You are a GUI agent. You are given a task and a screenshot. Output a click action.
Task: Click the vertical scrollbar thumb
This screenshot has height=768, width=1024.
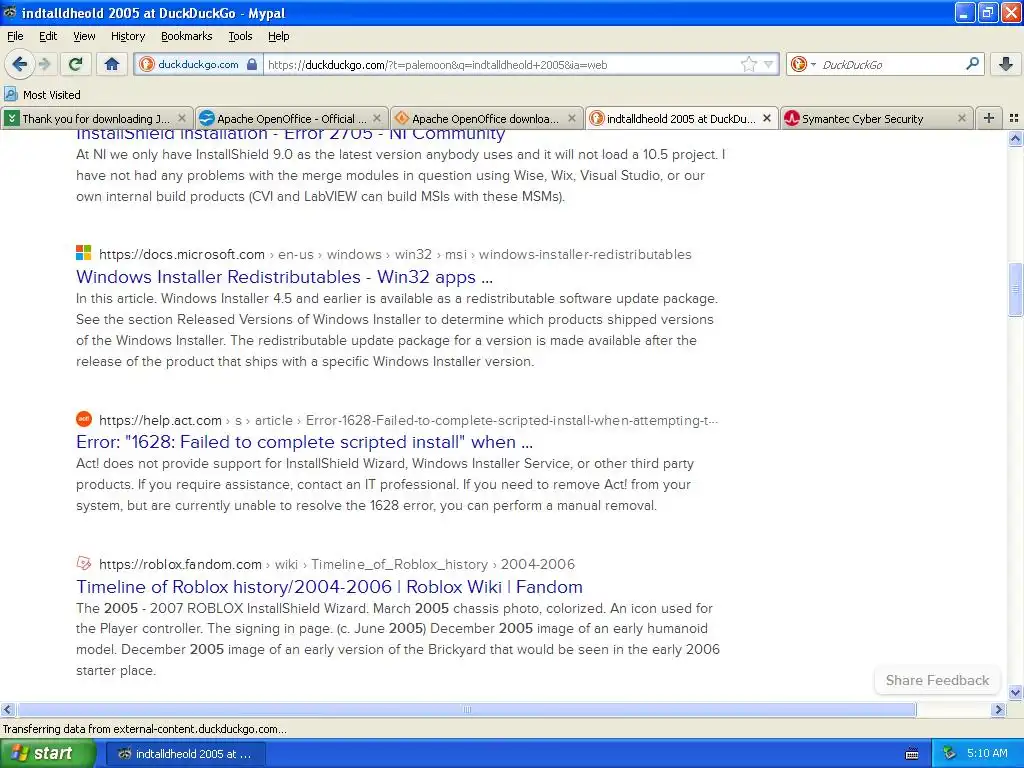(x=1015, y=288)
